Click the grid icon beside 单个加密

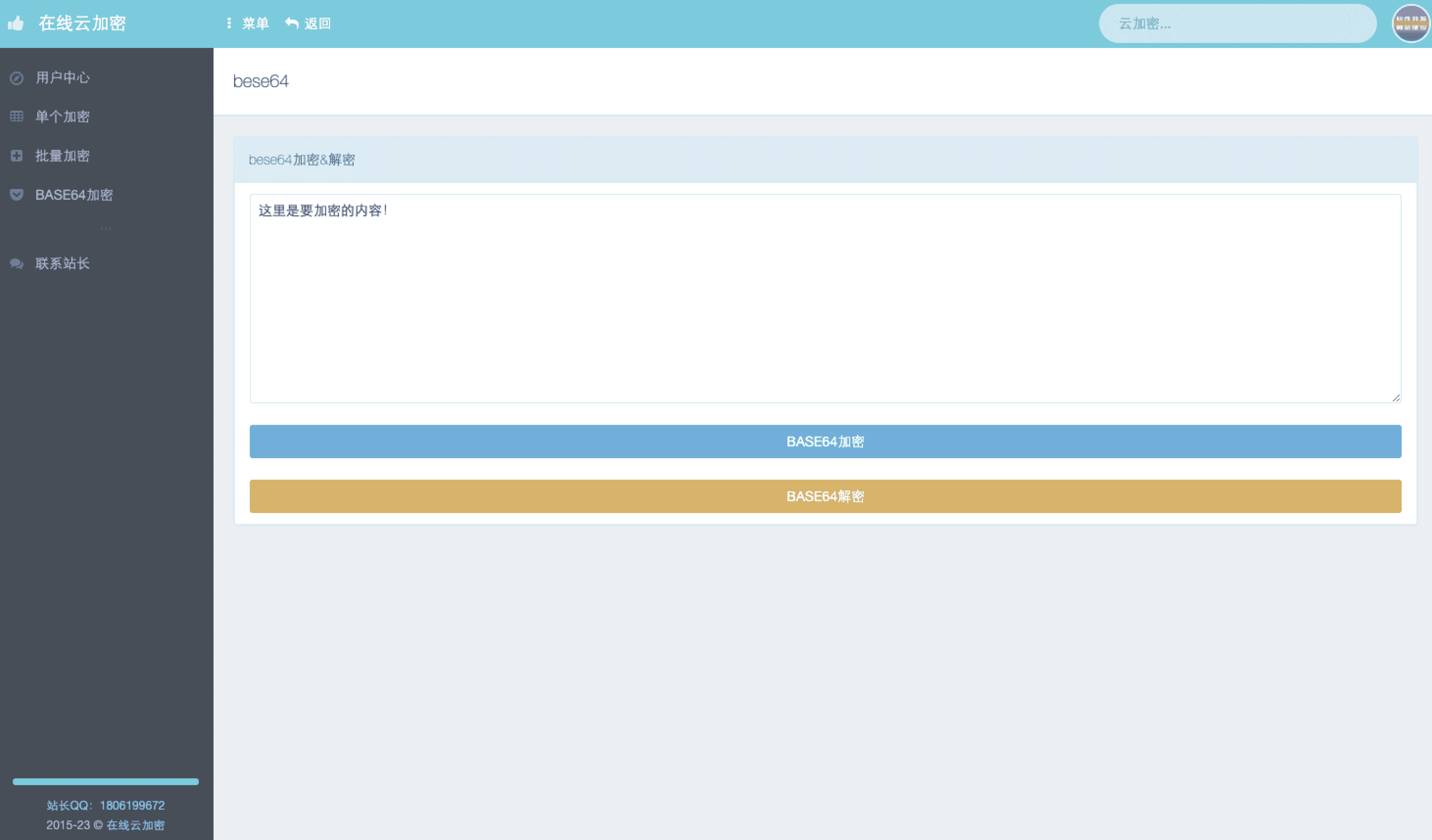click(x=17, y=117)
